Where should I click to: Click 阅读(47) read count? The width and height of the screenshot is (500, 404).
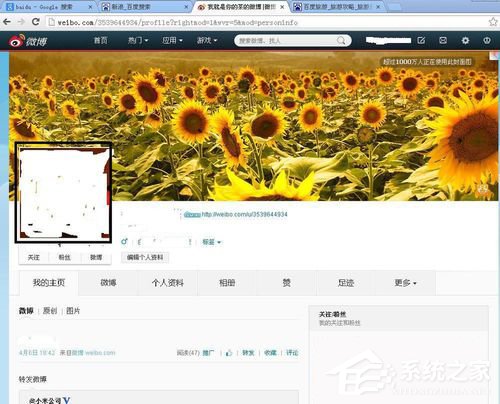188,353
